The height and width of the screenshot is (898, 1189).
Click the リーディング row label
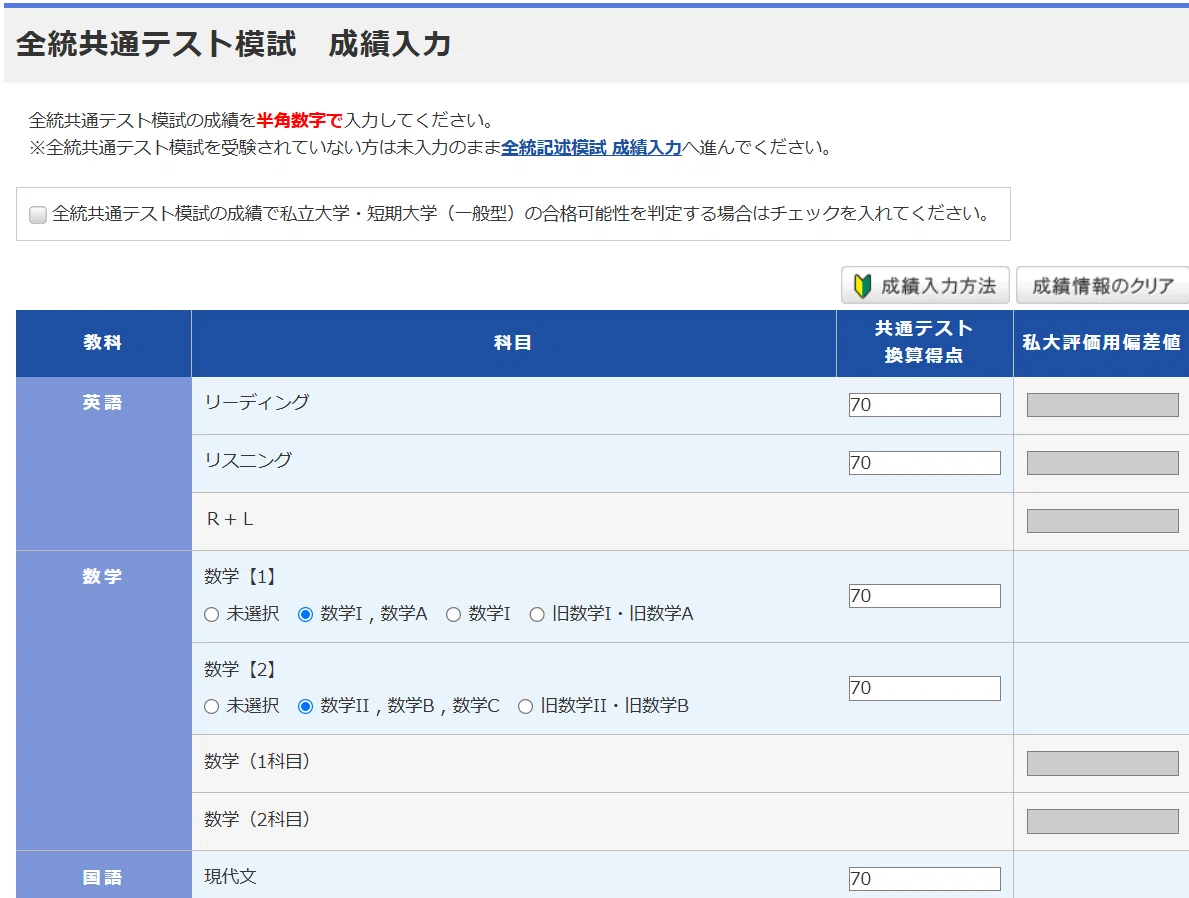(257, 402)
